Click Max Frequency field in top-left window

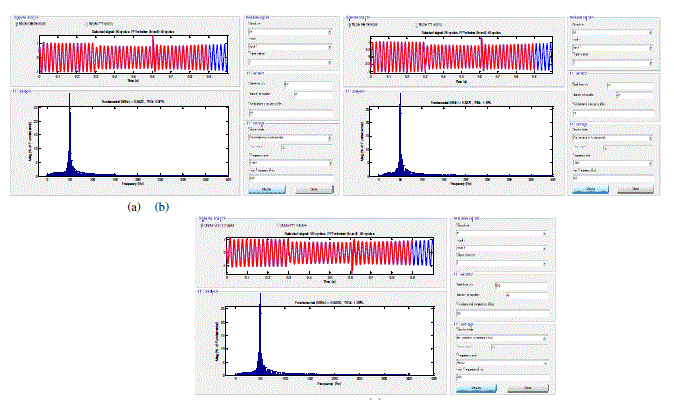click(x=290, y=178)
